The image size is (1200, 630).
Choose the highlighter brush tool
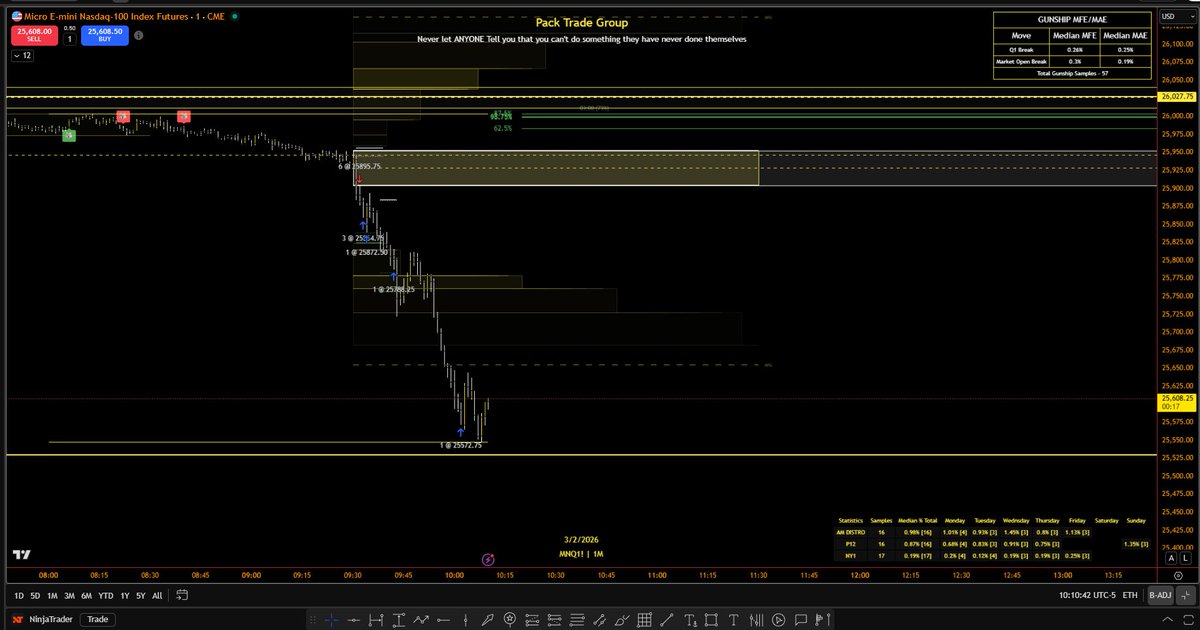[621, 620]
